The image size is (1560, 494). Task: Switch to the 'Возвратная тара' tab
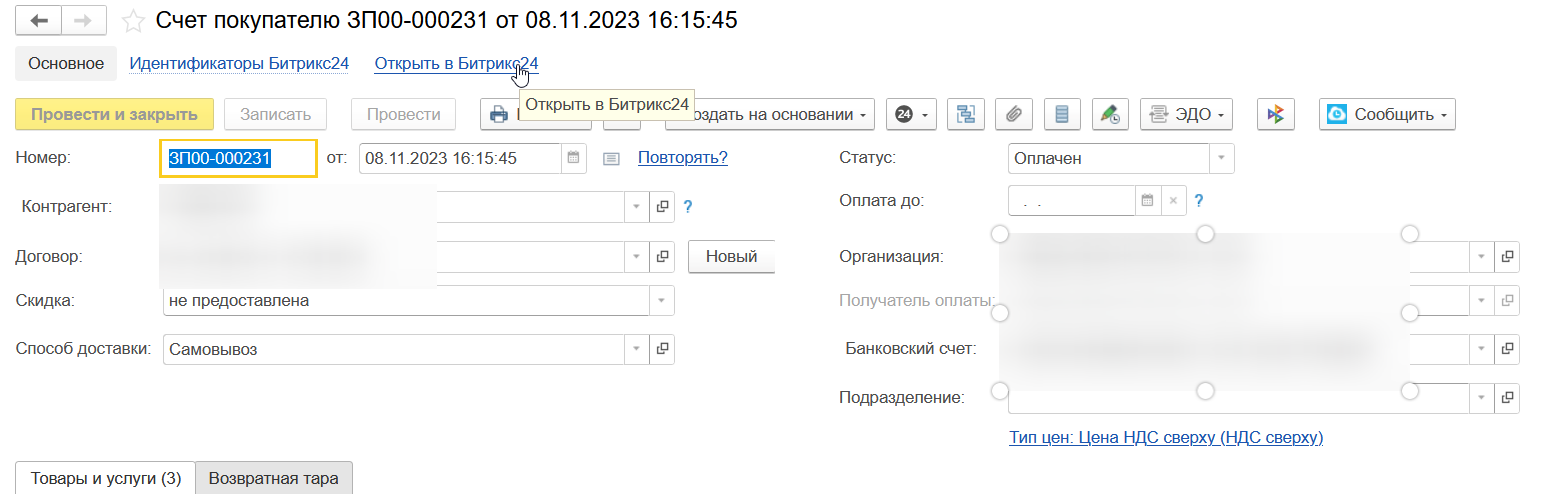(x=273, y=478)
